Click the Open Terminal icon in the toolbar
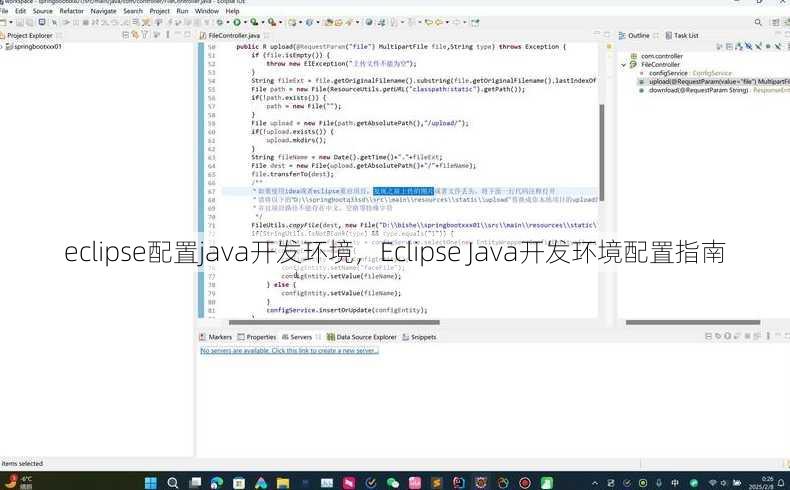 [x=42, y=23]
